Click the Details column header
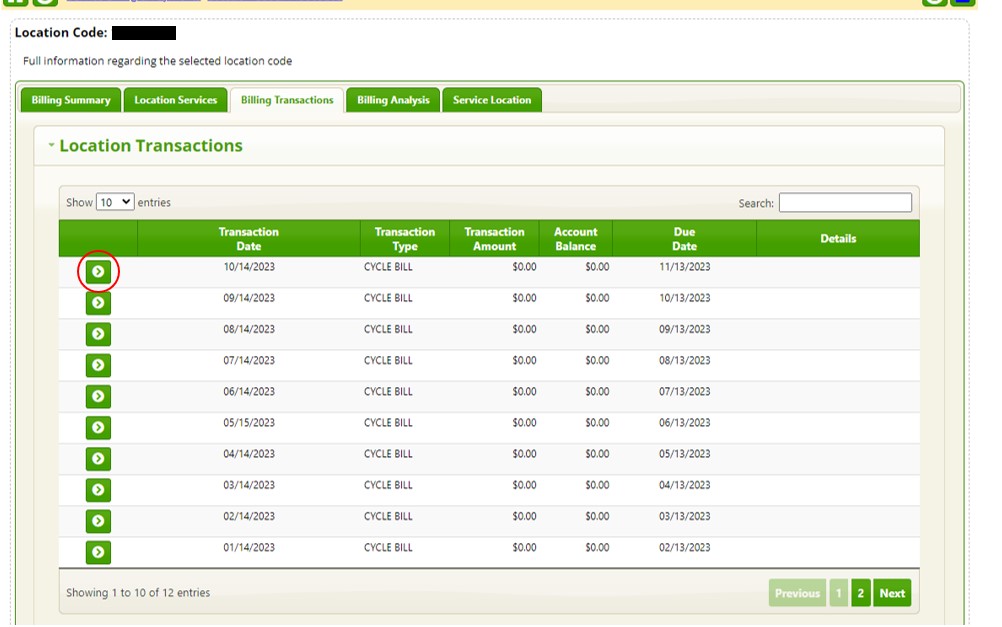This screenshot has width=1002, height=627. [838, 238]
